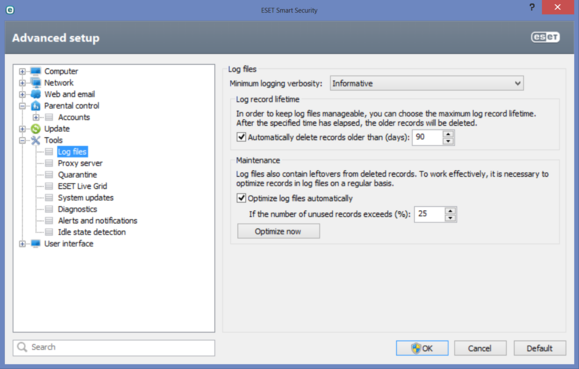
Task: Increase unused records percent up arrow
Action: pos(450,211)
